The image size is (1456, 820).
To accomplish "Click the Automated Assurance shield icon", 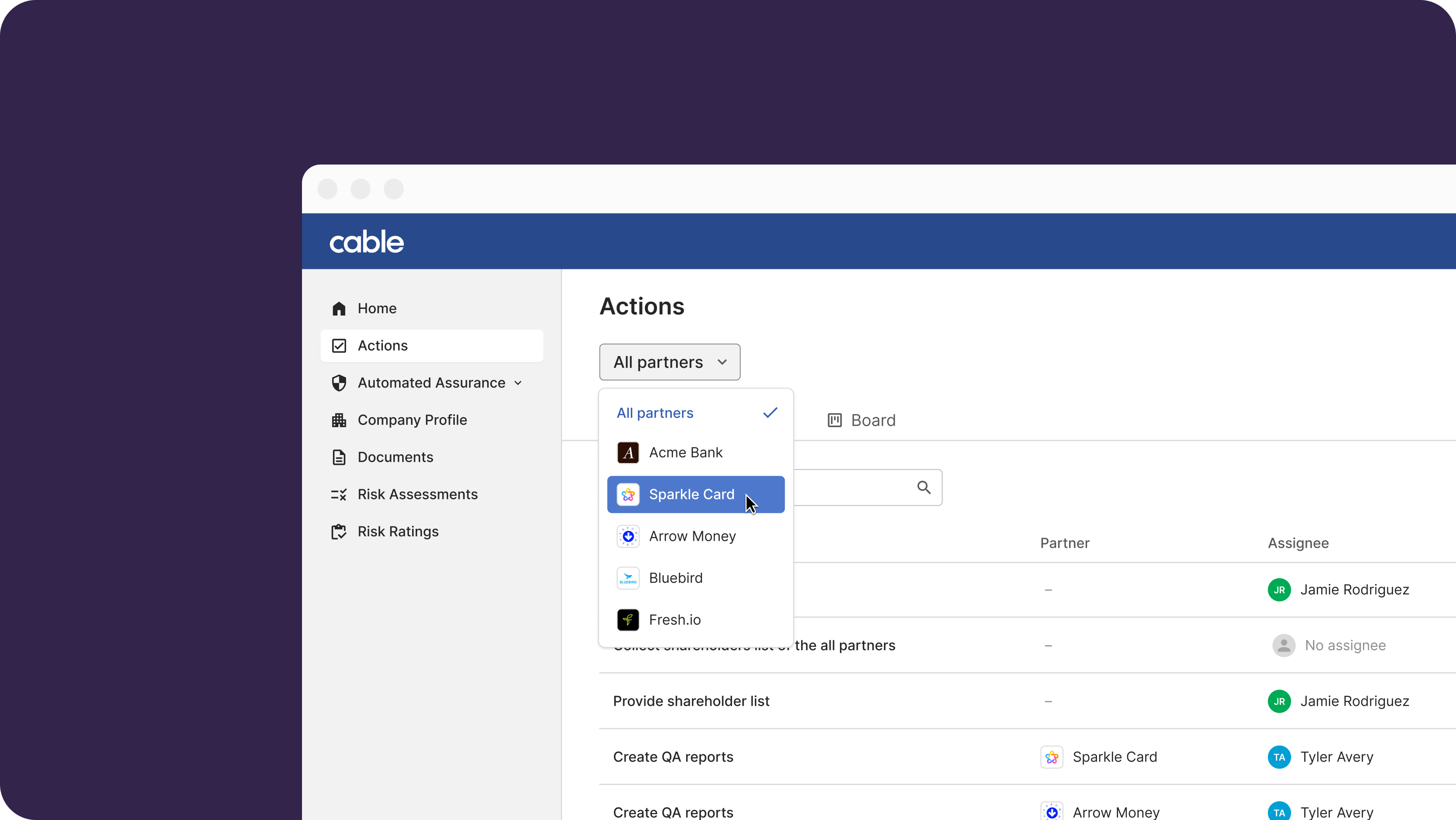I will pos(338,383).
